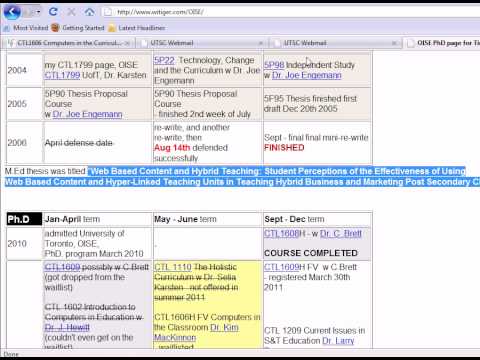Click the browser Back arrow button

[x=12, y=13]
